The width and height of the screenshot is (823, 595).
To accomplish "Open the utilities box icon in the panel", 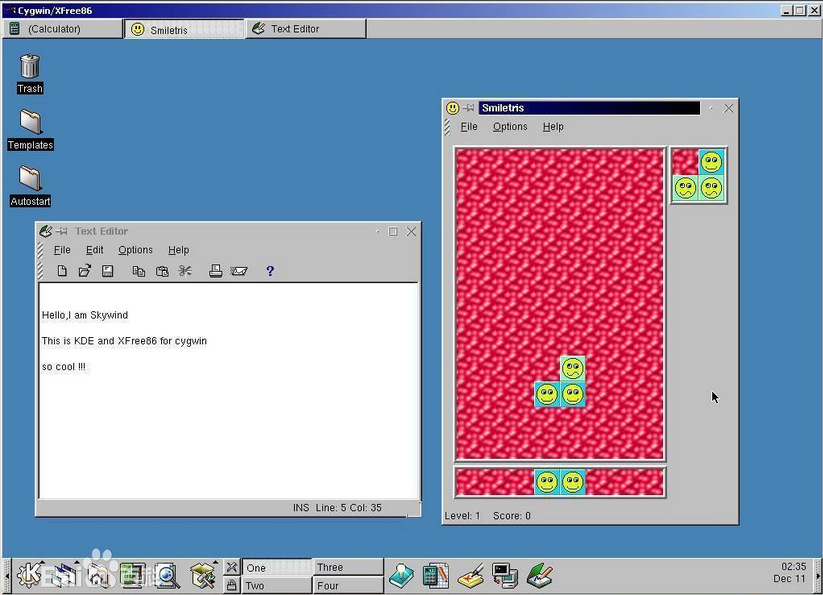I will tap(203, 575).
